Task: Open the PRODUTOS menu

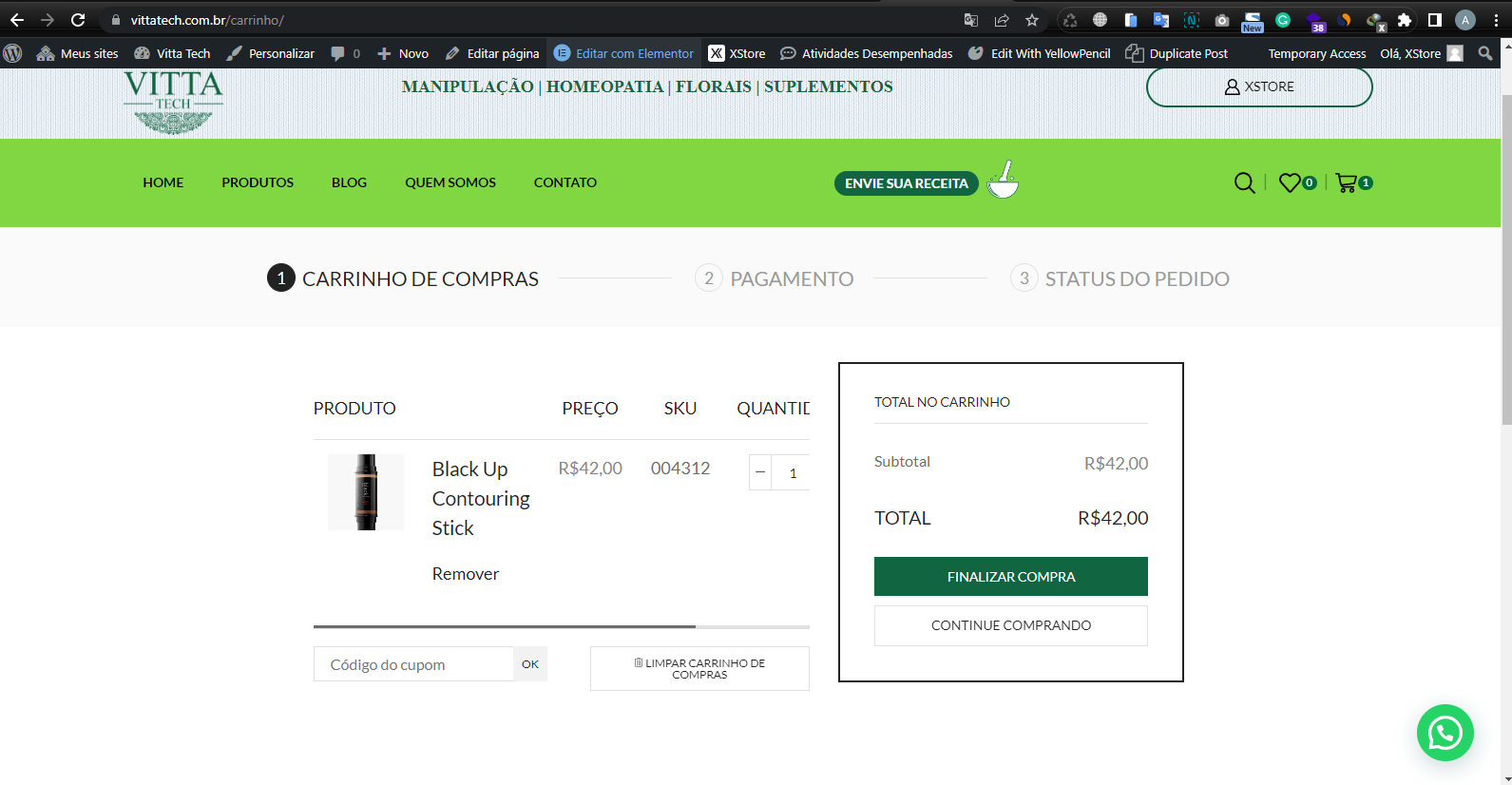Action: 258,182
